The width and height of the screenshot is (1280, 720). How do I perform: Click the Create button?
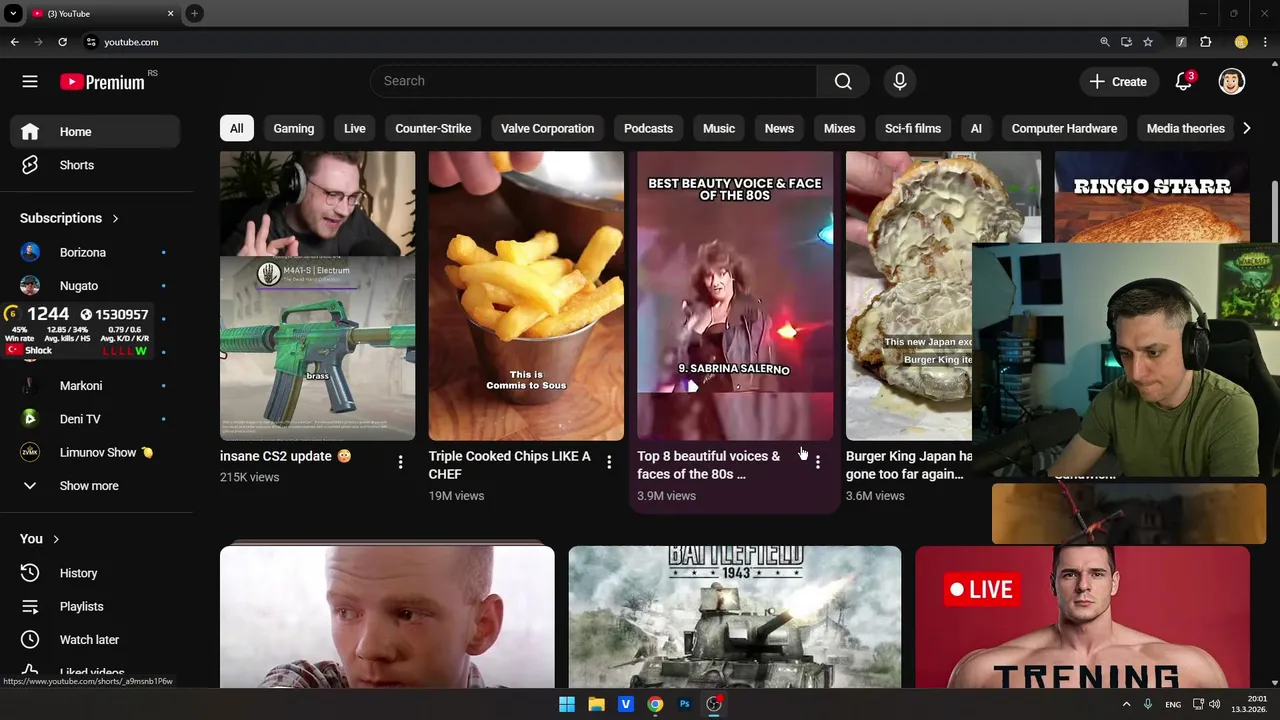coord(1118,81)
